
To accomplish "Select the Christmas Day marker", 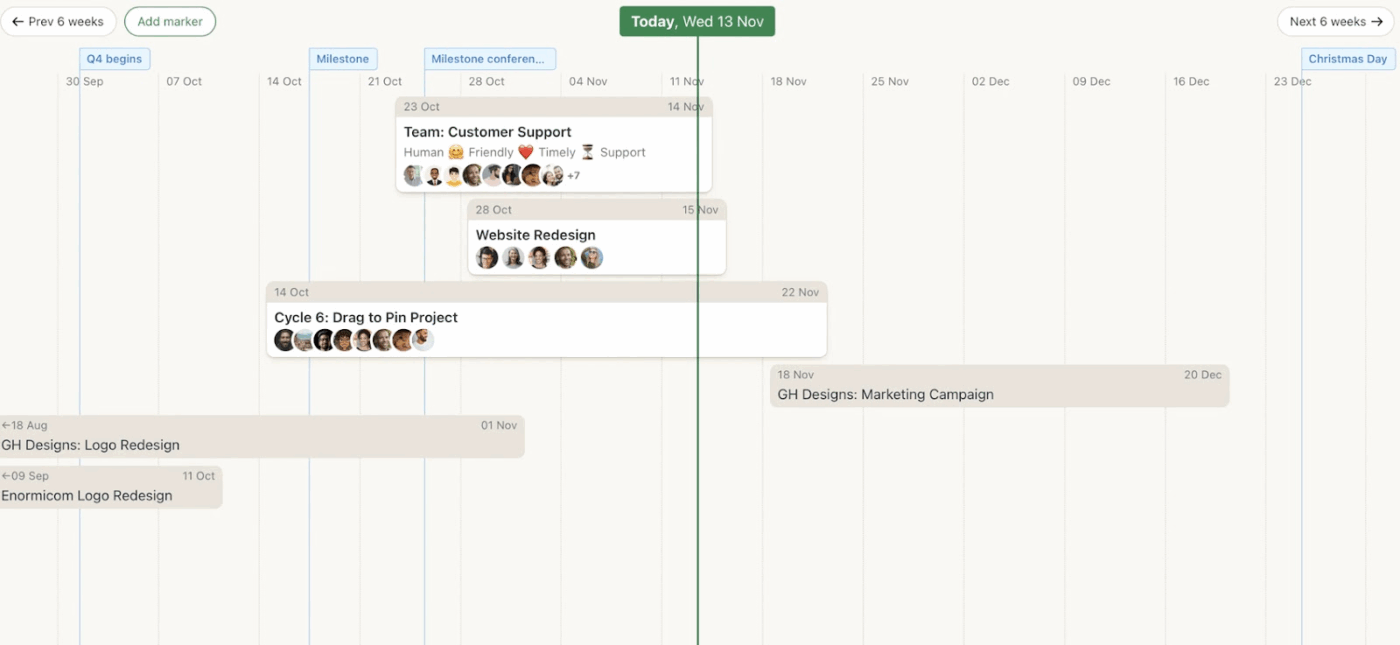I will (1346, 58).
